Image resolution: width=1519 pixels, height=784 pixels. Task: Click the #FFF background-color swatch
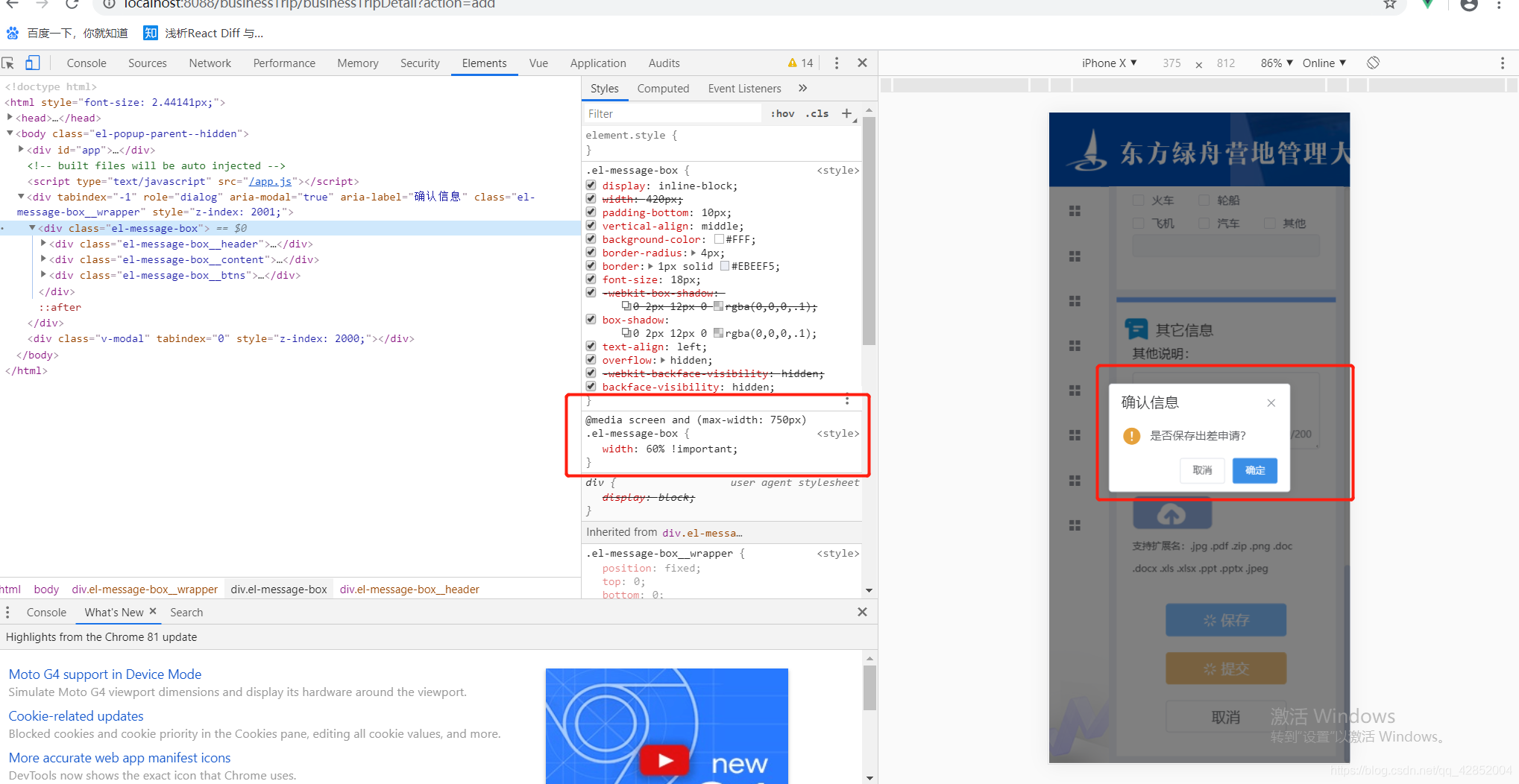(x=719, y=239)
